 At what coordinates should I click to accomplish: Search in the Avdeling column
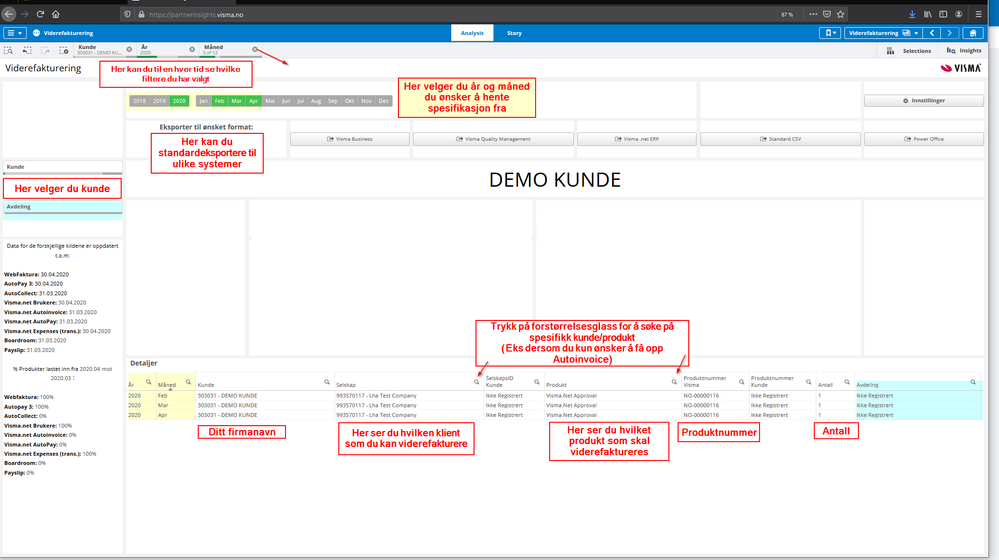[x=973, y=382]
